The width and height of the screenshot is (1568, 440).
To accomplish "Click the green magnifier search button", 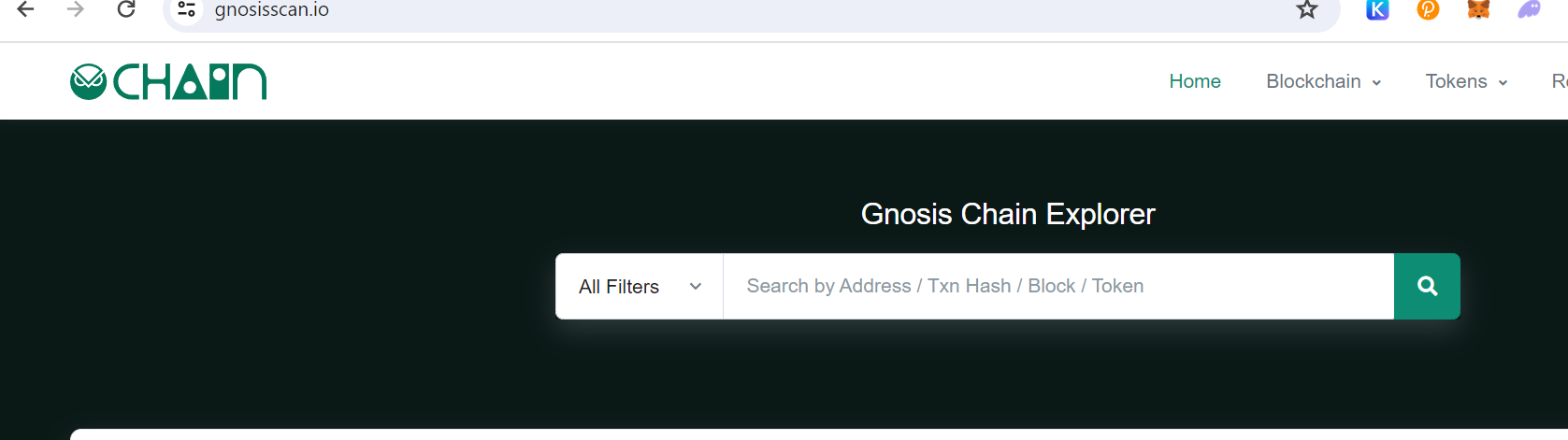I will [x=1427, y=286].
